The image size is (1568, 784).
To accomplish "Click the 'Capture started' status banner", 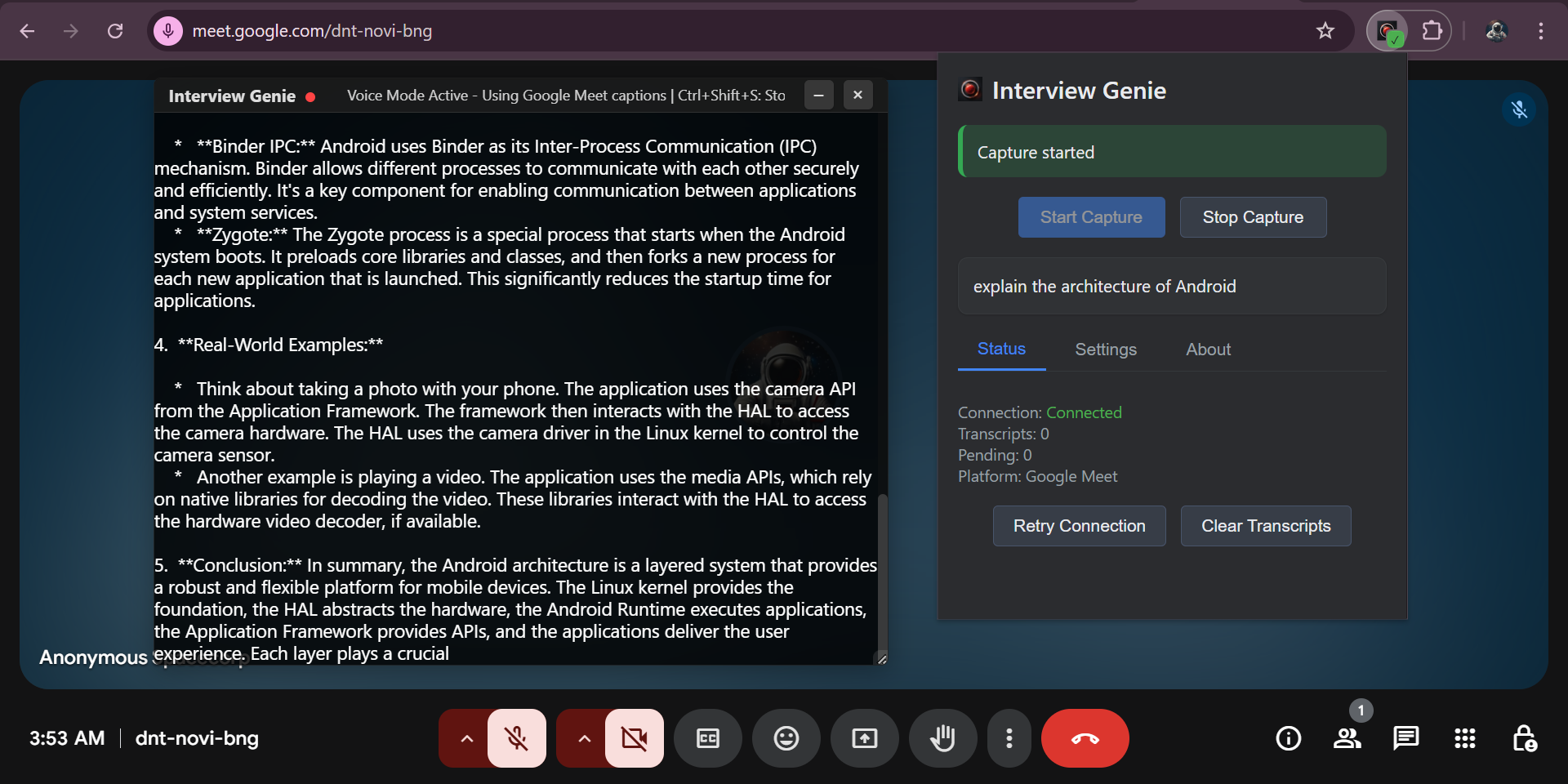I will tap(1172, 152).
